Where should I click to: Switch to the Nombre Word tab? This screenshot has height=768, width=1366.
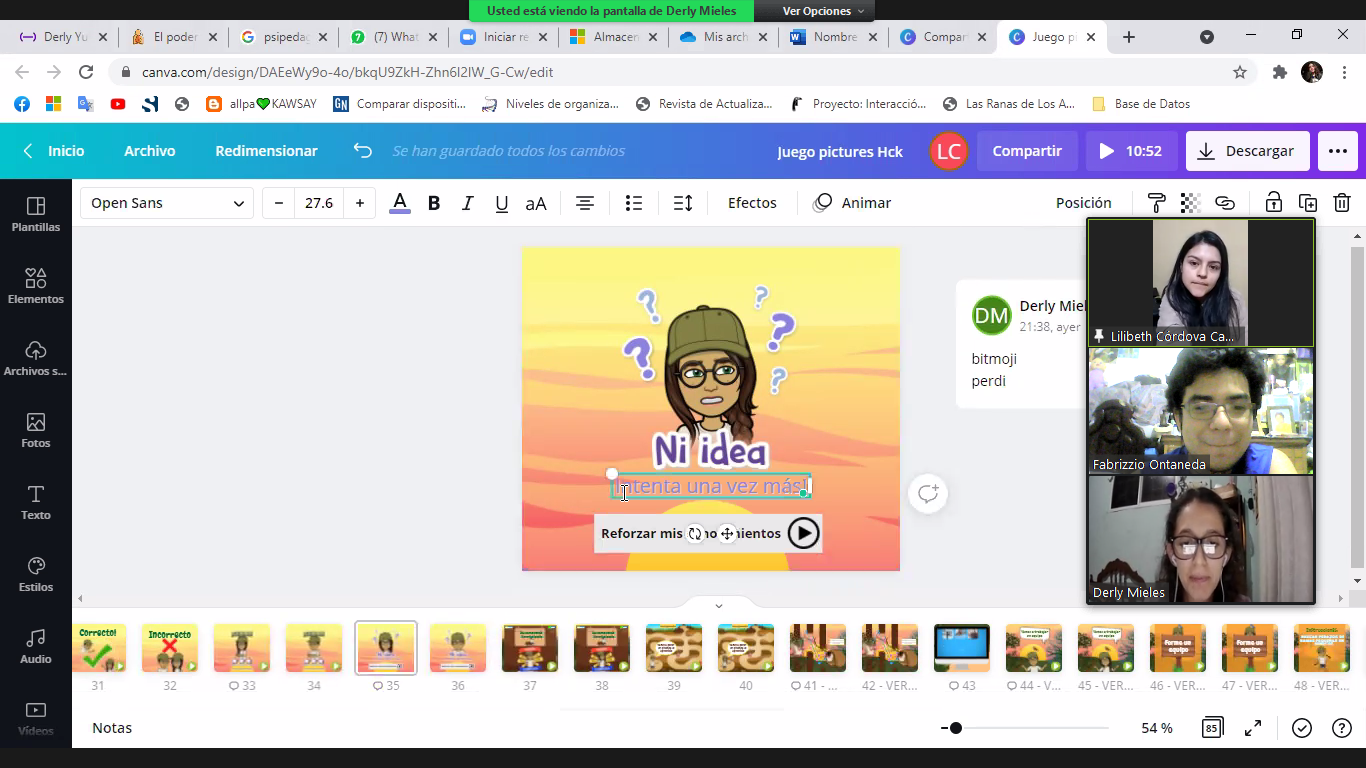[x=833, y=37]
